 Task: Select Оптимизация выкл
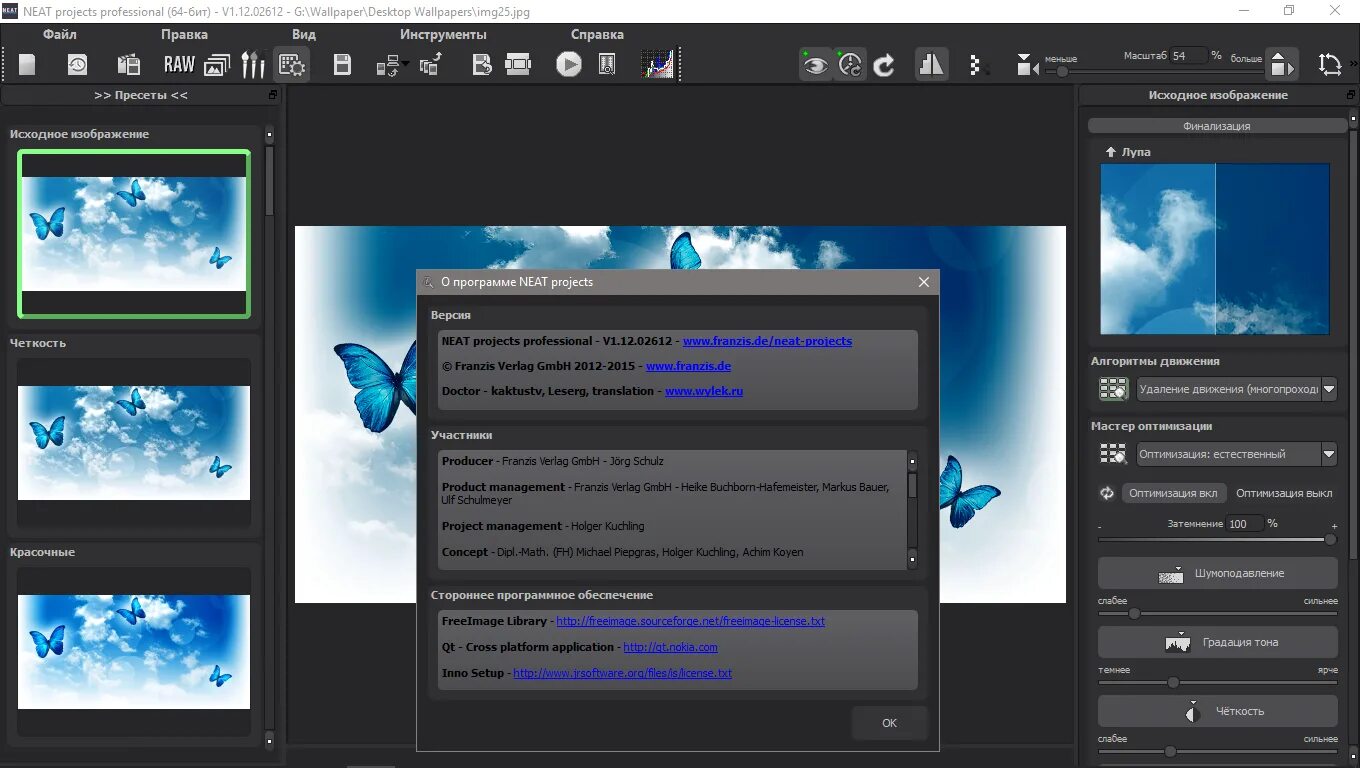tap(1284, 493)
